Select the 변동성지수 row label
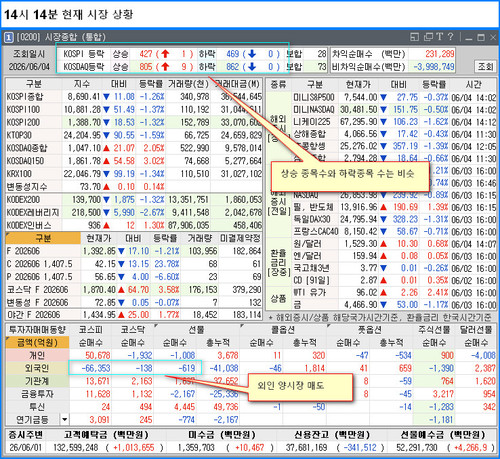The width and height of the screenshot is (500, 459). pos(27,187)
